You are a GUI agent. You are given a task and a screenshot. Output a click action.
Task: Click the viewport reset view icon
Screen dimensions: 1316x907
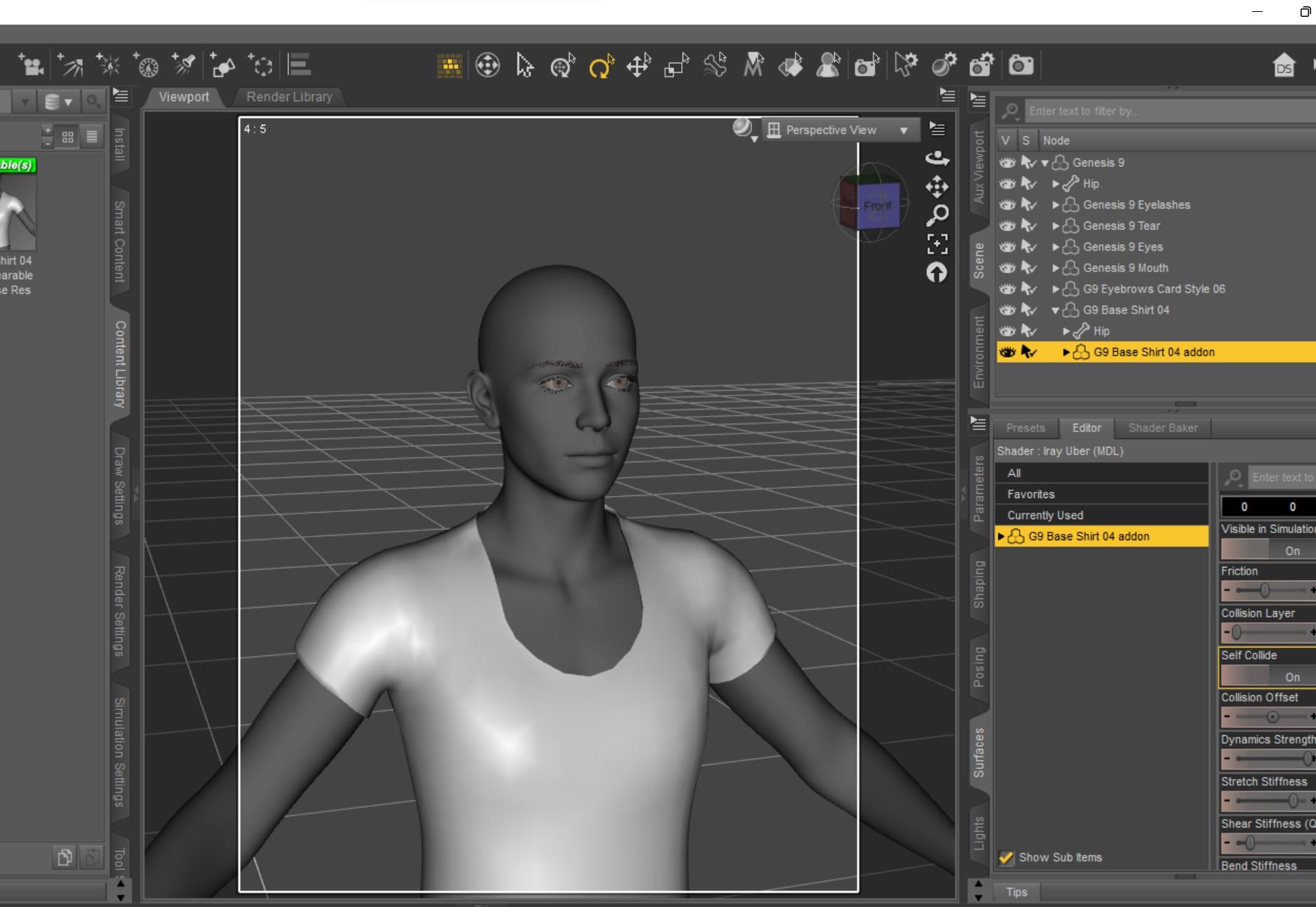click(937, 273)
